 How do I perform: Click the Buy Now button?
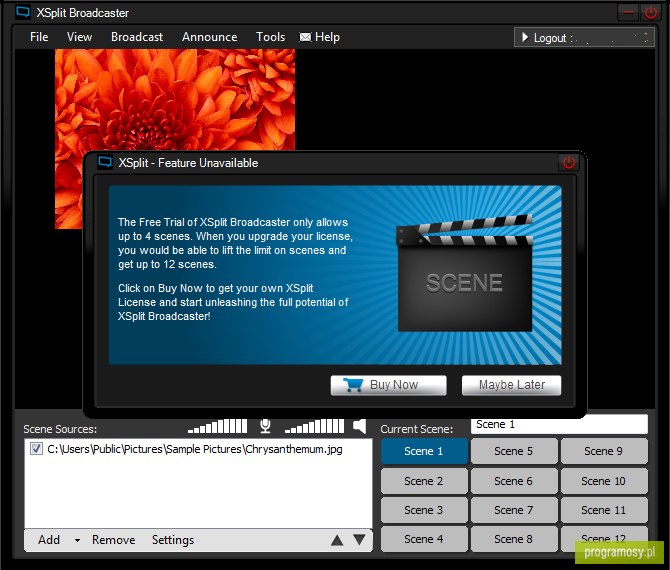coord(388,385)
